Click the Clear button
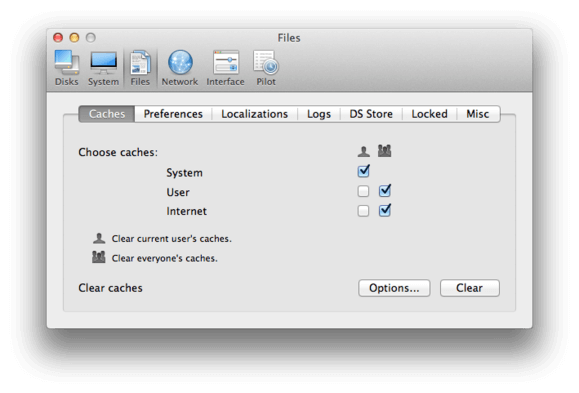 pyautogui.click(x=470, y=288)
